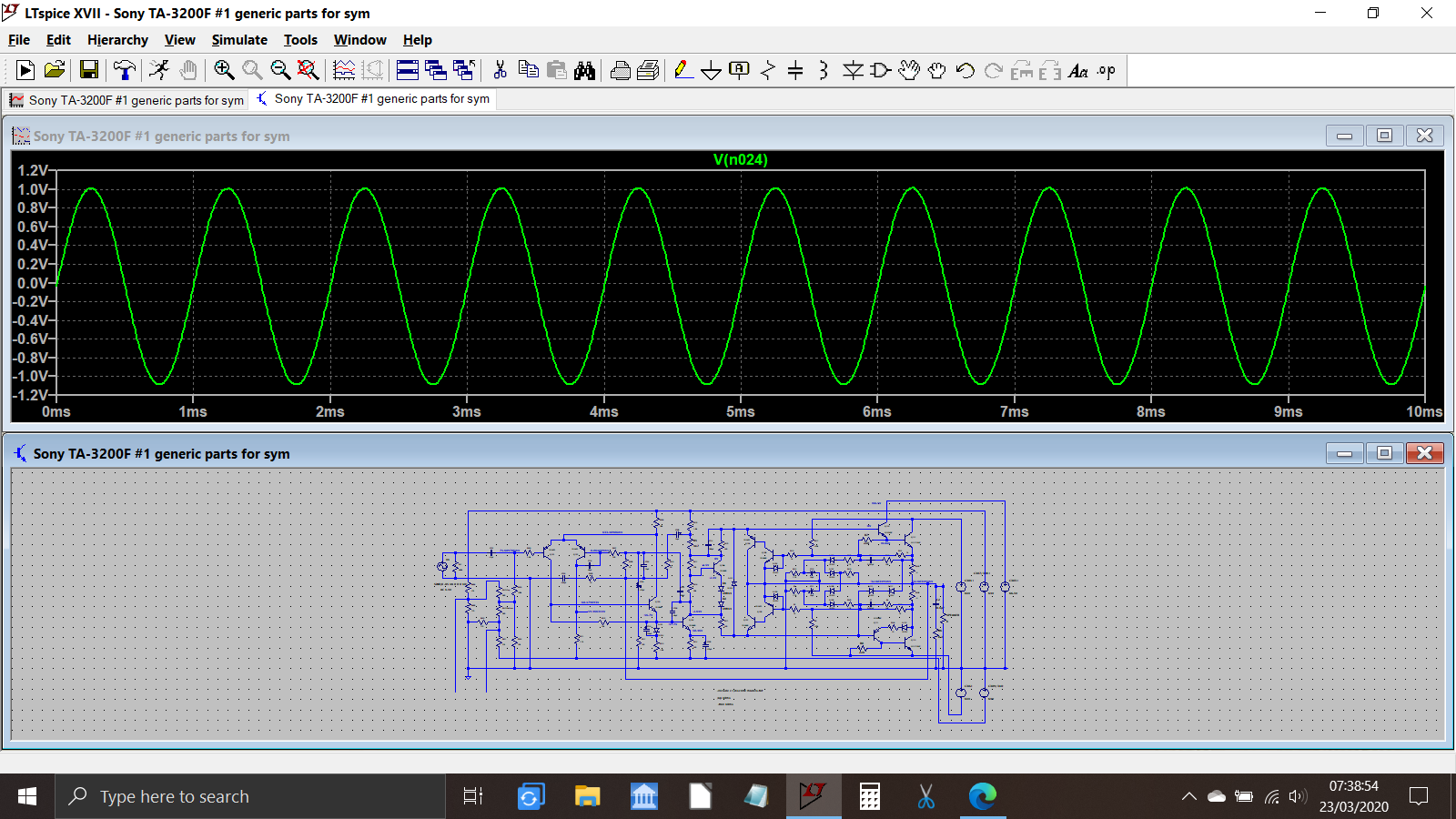
Task: Click the 5ms time axis label
Action: (x=740, y=411)
